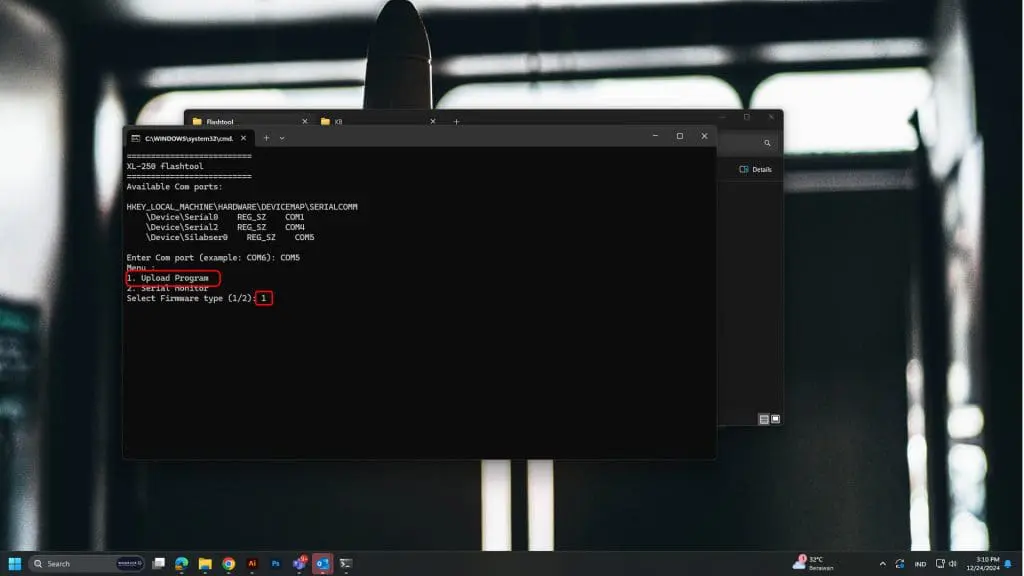This screenshot has height=576, width=1024.
Task: Show hidden system tray icons
Action: click(882, 564)
